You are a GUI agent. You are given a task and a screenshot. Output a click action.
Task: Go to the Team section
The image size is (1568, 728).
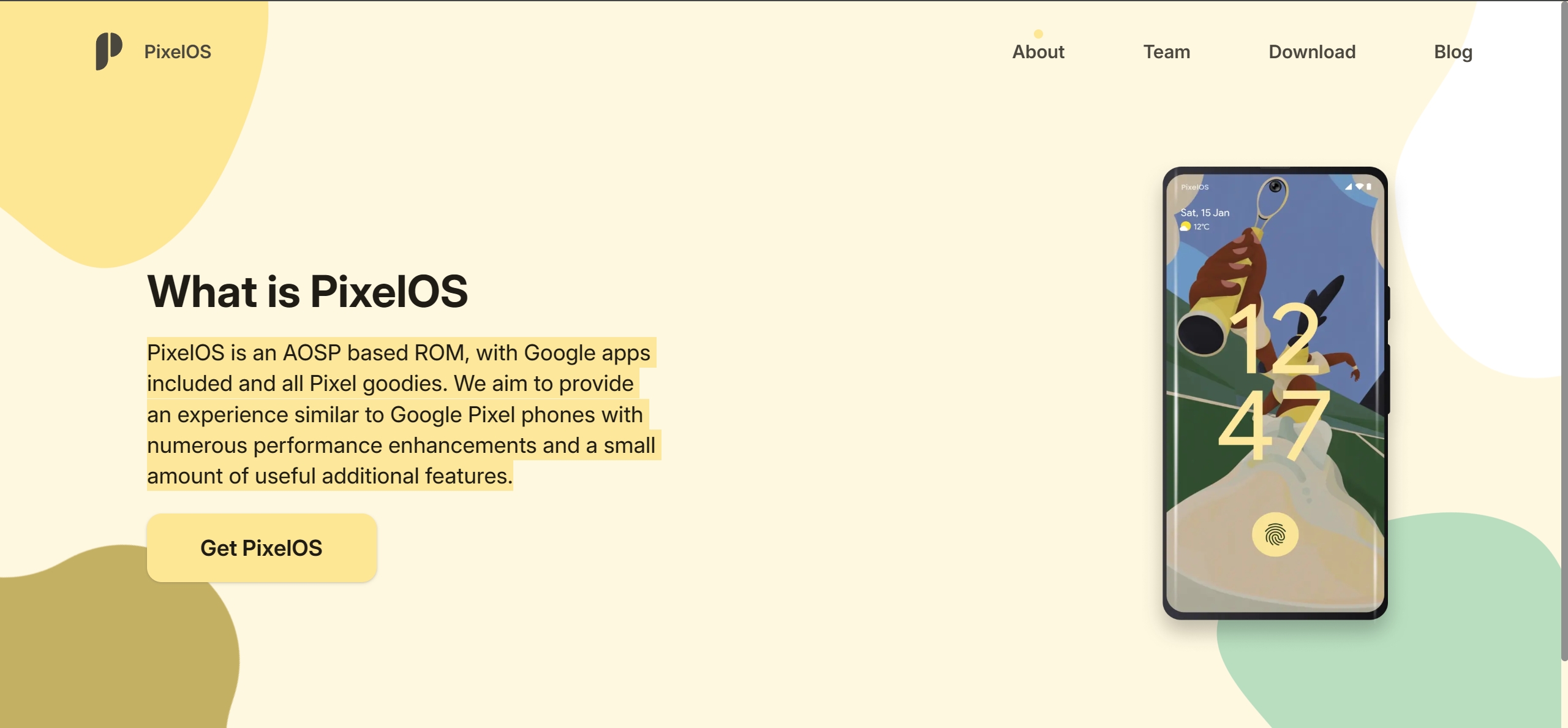tap(1166, 52)
